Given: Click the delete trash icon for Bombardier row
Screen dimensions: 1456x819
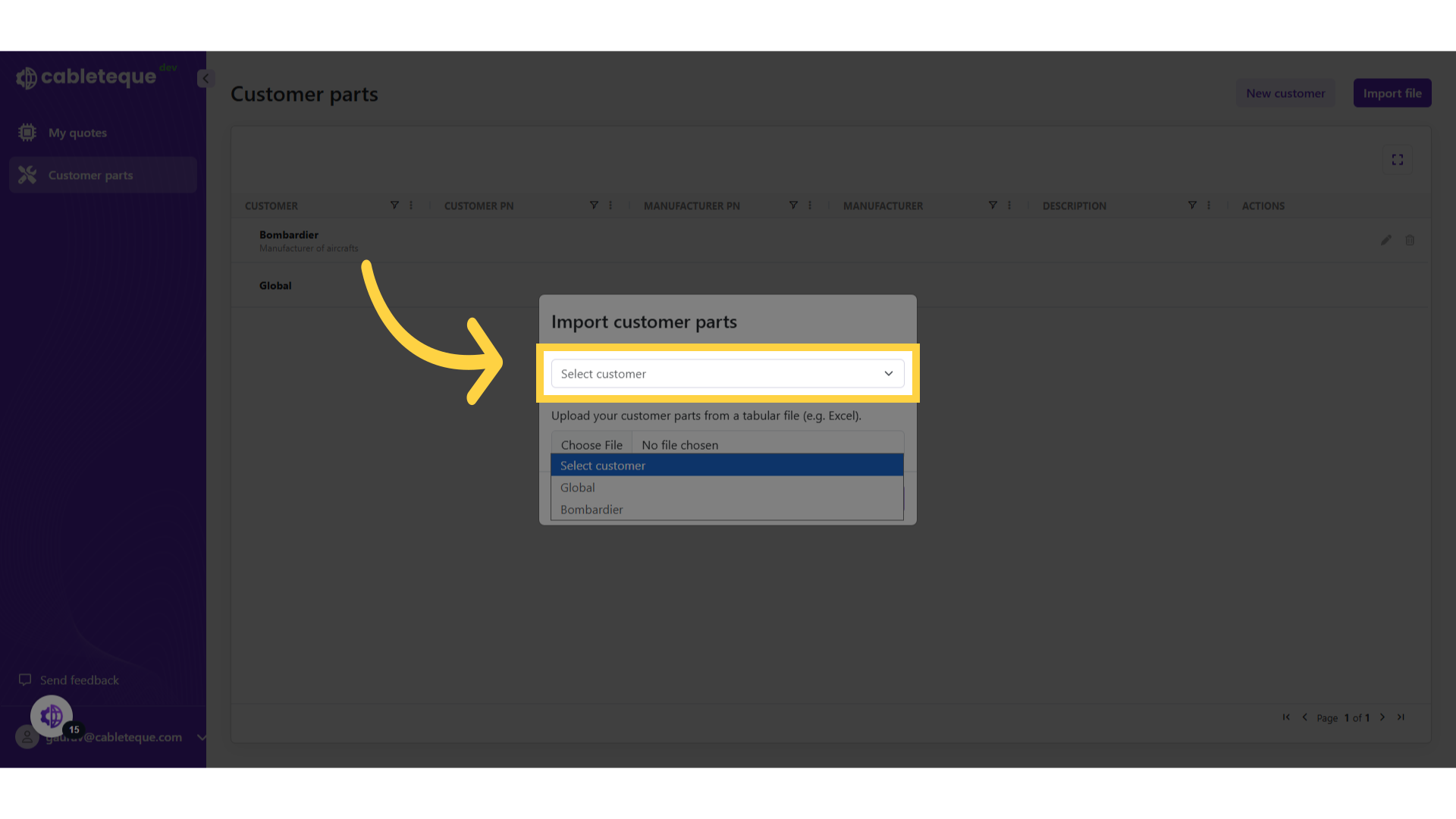Looking at the screenshot, I should click(x=1410, y=240).
